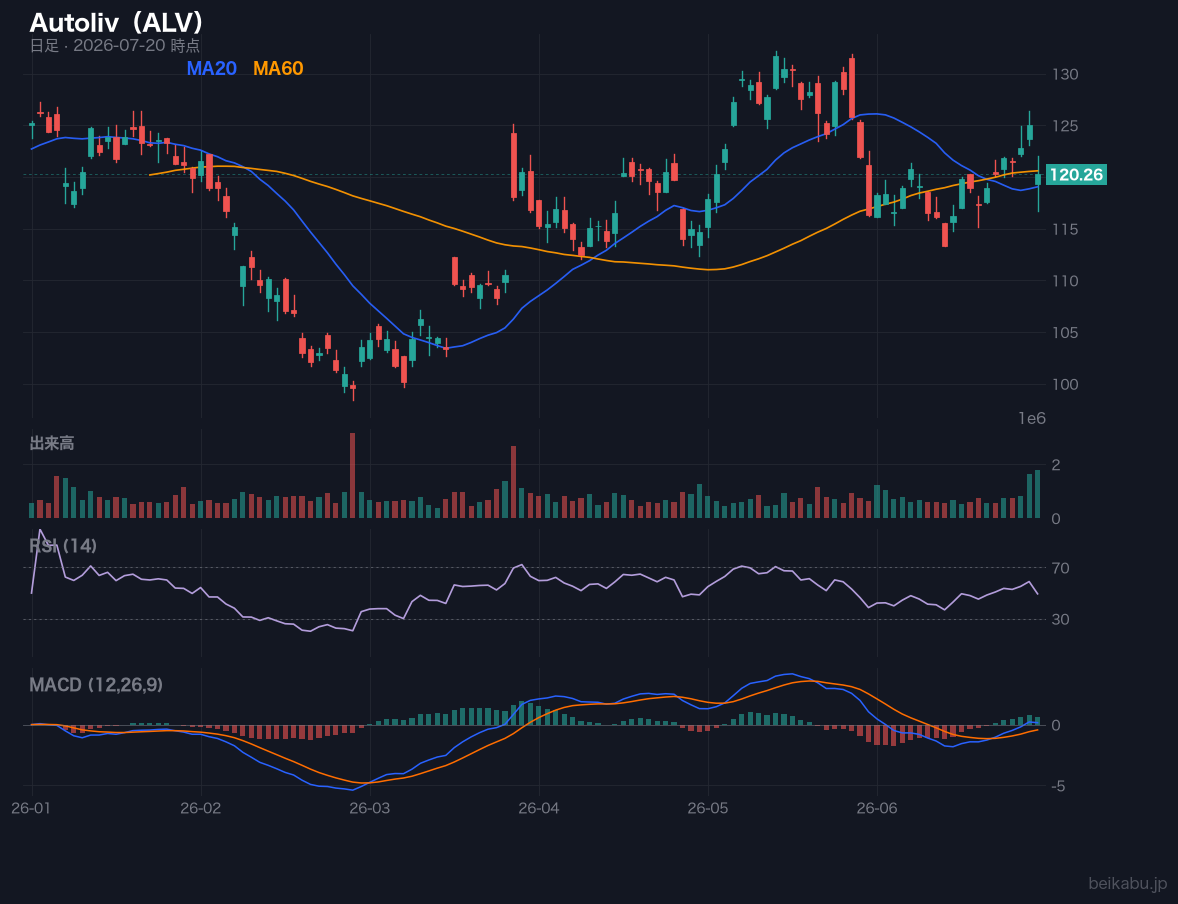Click the second volume spike bar before 26-04

tap(514, 482)
